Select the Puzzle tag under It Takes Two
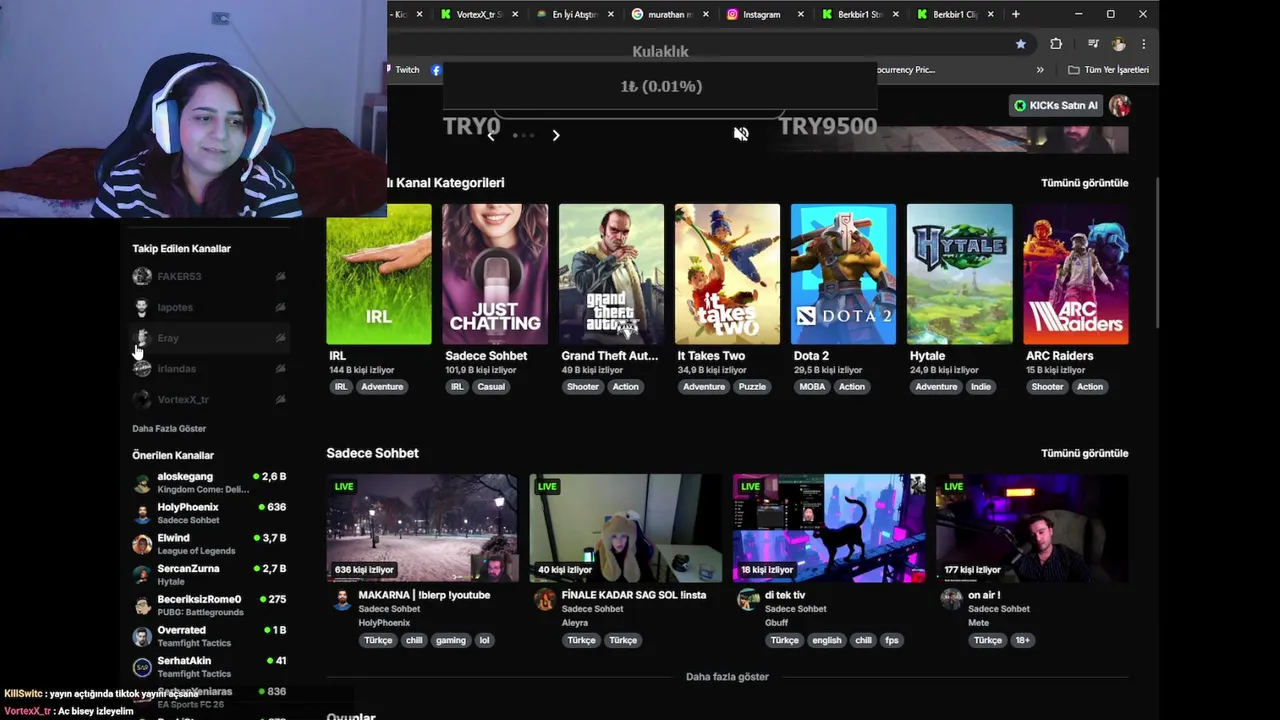This screenshot has width=1280, height=720. click(752, 387)
